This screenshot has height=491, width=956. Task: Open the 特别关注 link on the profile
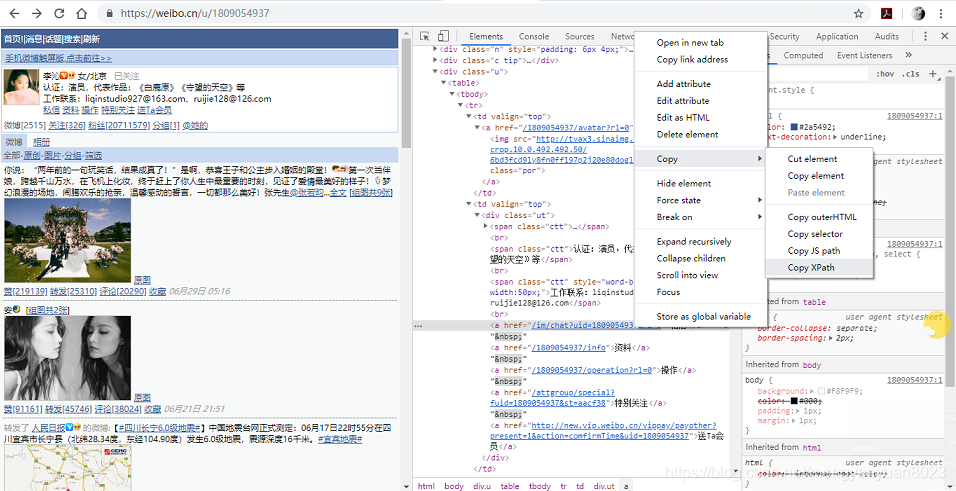(x=118, y=110)
